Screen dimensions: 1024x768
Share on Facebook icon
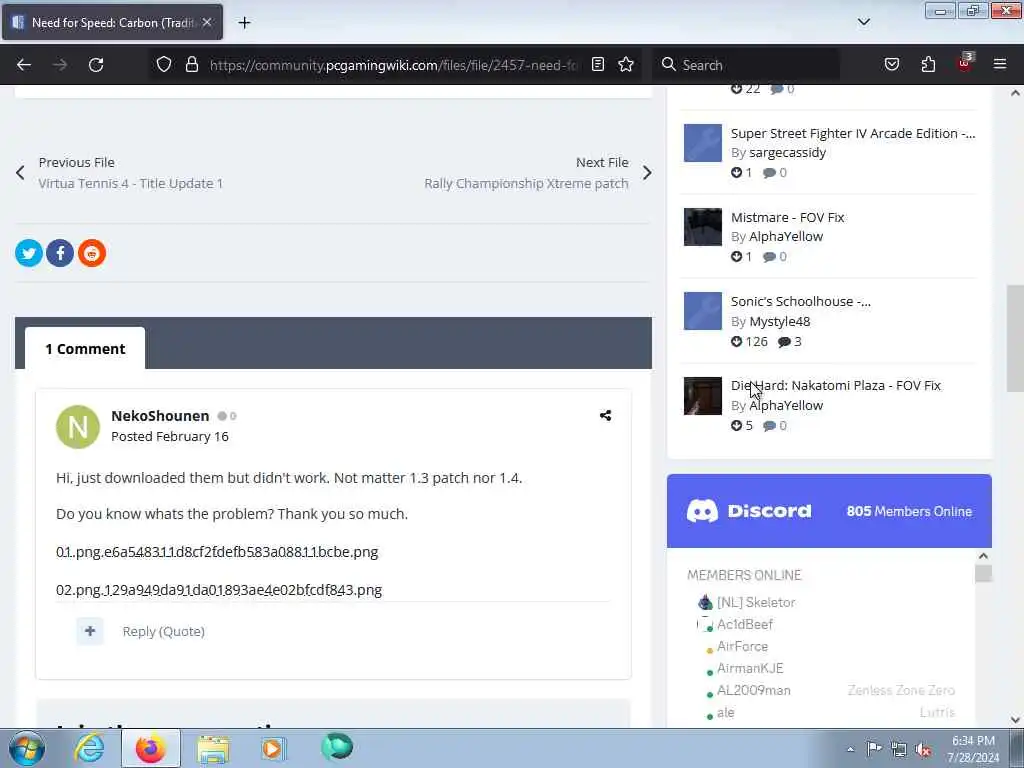[60, 253]
